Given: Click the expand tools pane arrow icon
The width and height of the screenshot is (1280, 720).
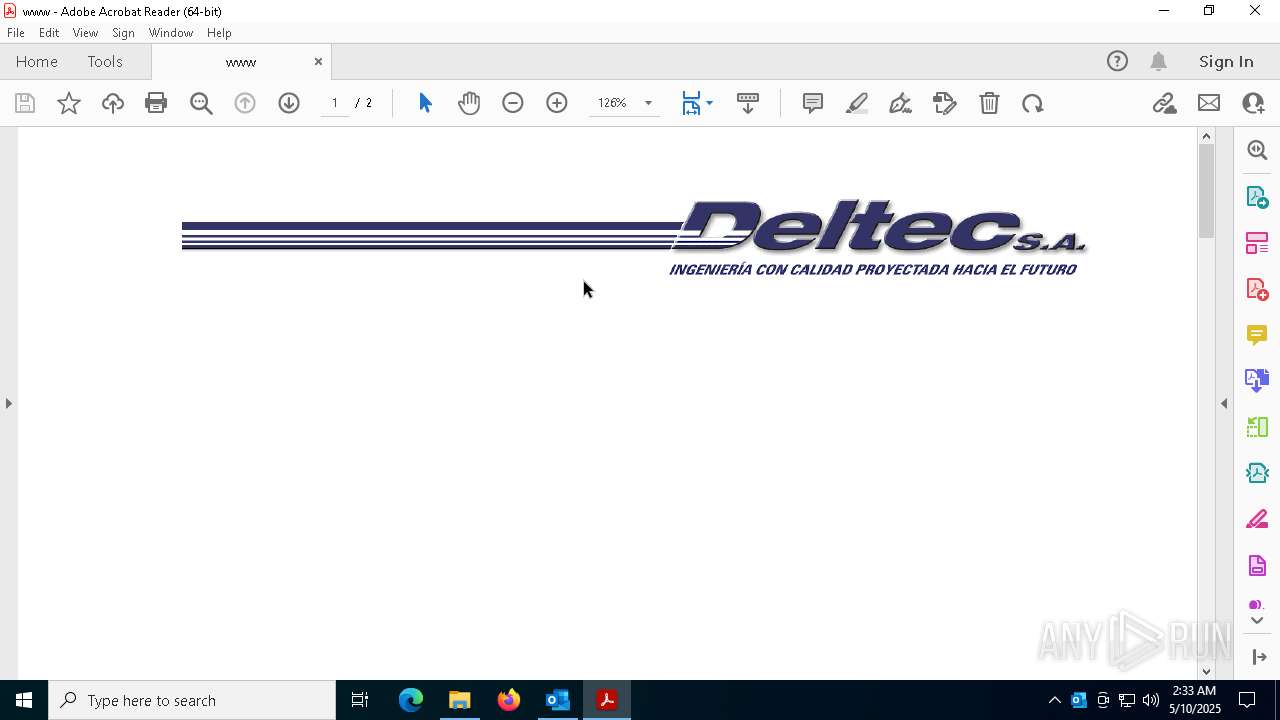Looking at the screenshot, I should (x=1259, y=657).
